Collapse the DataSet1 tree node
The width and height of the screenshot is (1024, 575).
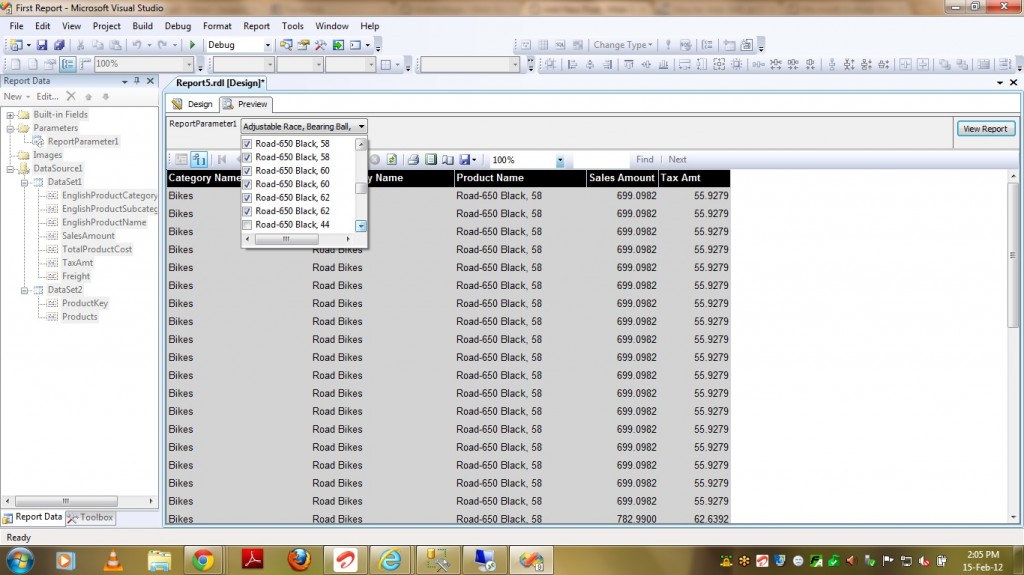pyautogui.click(x=23, y=182)
